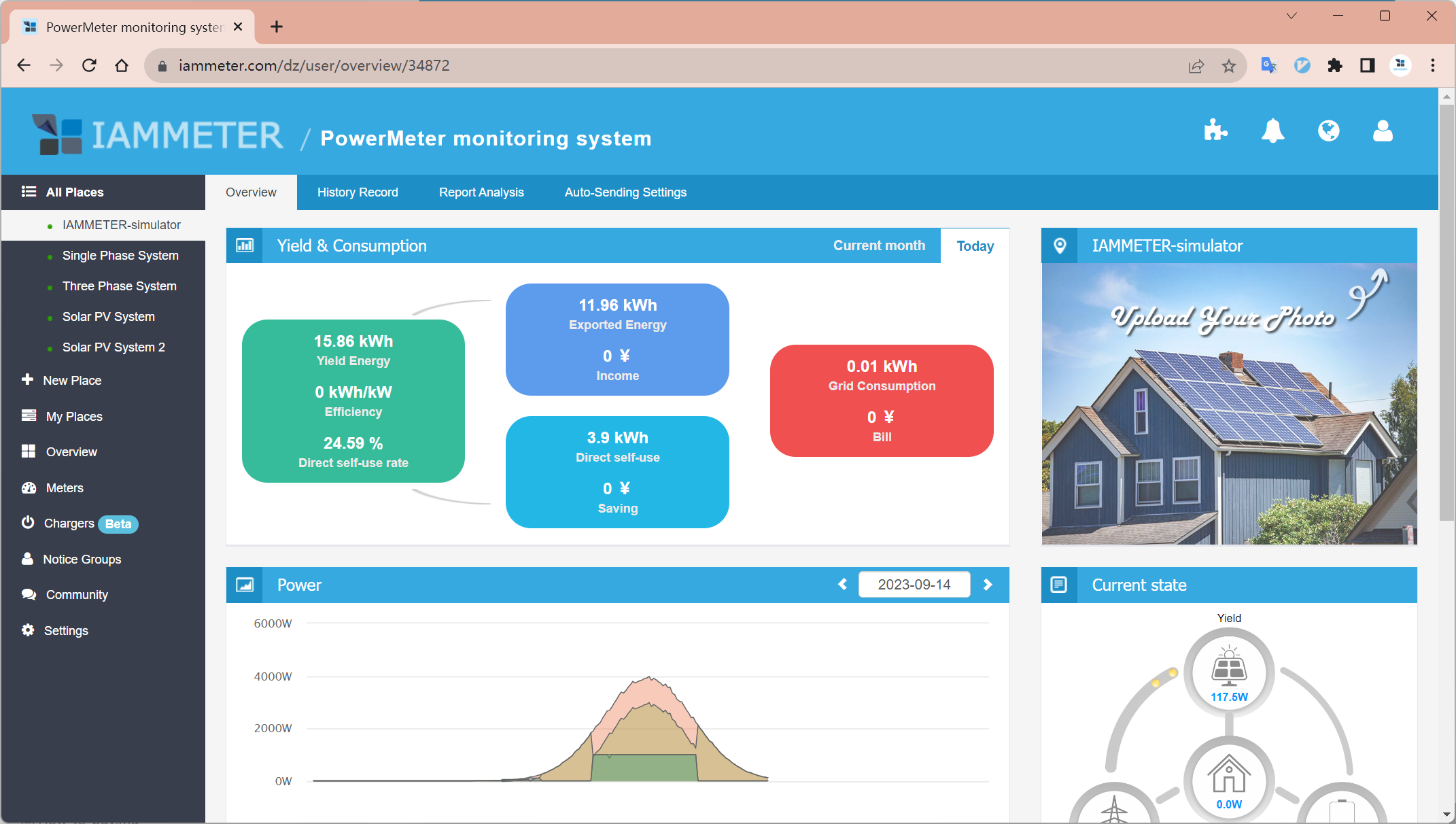Screen dimensions: 1456x824
Task: Click the Community chat item
Action: pyautogui.click(x=76, y=594)
